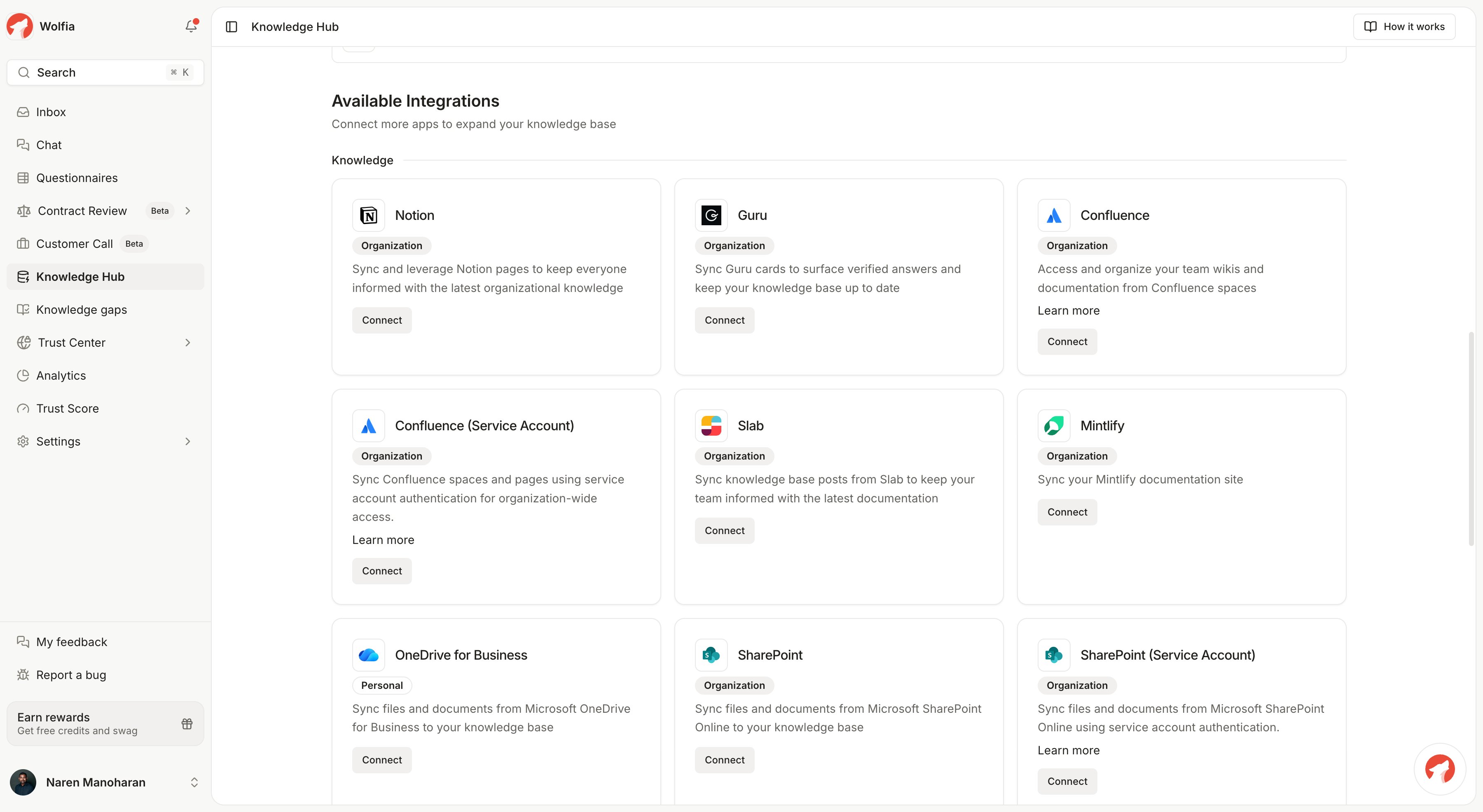The width and height of the screenshot is (1483, 812).
Task: Open the Report a bug link
Action: tap(105, 675)
